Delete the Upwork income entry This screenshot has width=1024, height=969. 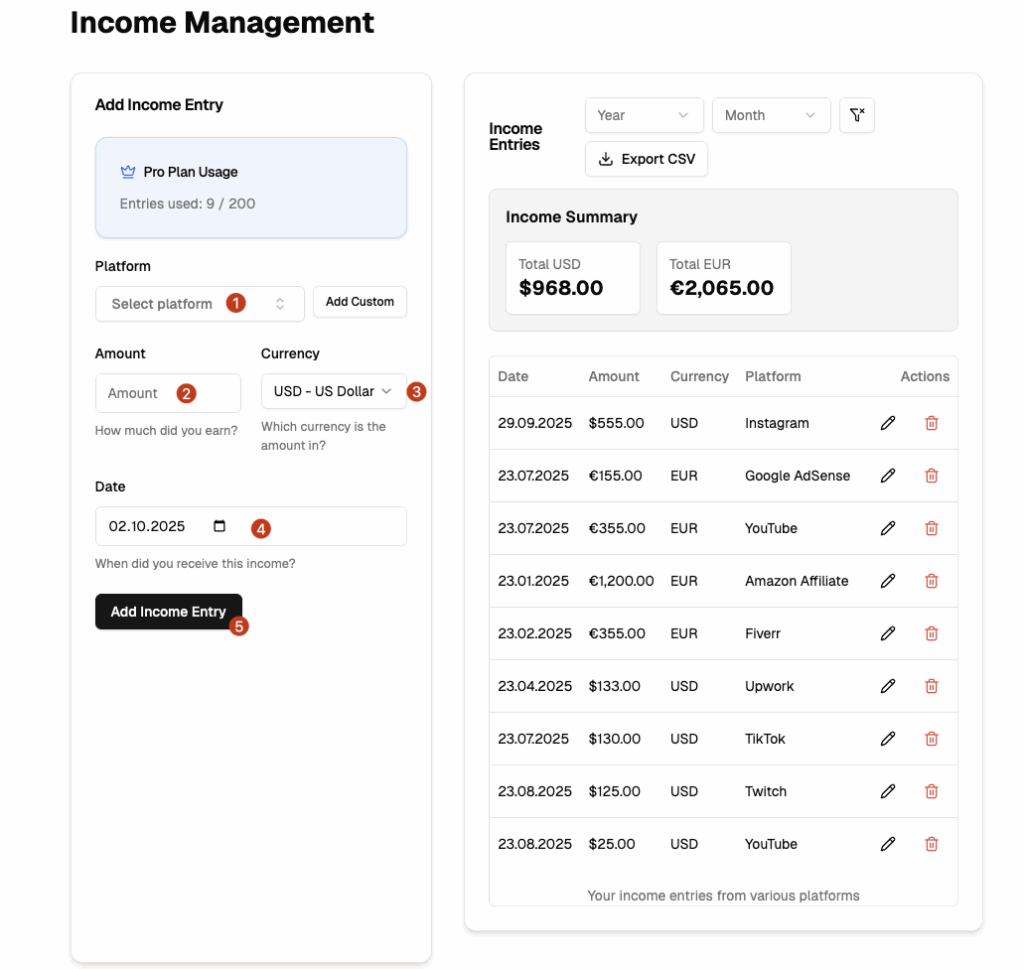[931, 686]
